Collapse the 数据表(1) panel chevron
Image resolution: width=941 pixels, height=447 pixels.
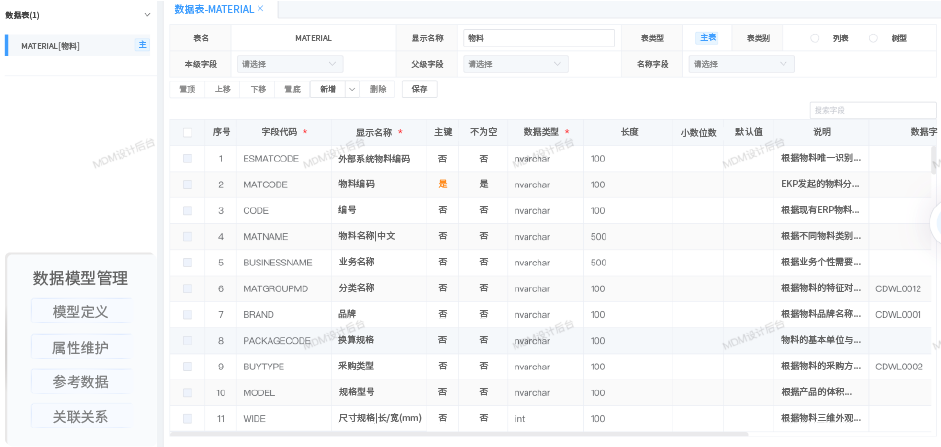click(x=147, y=15)
